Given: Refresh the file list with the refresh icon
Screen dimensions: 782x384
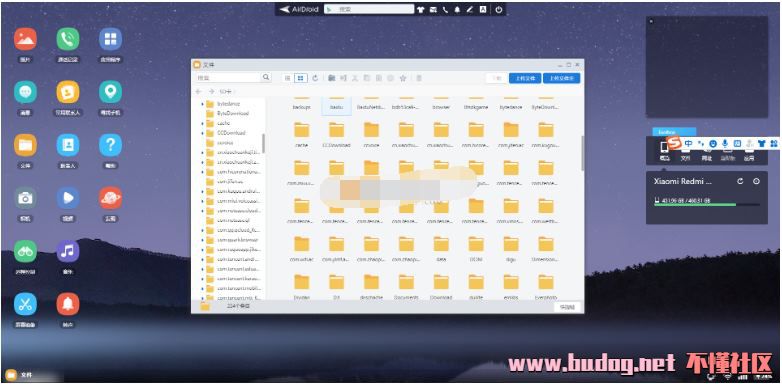Looking at the screenshot, I should pyautogui.click(x=315, y=78).
